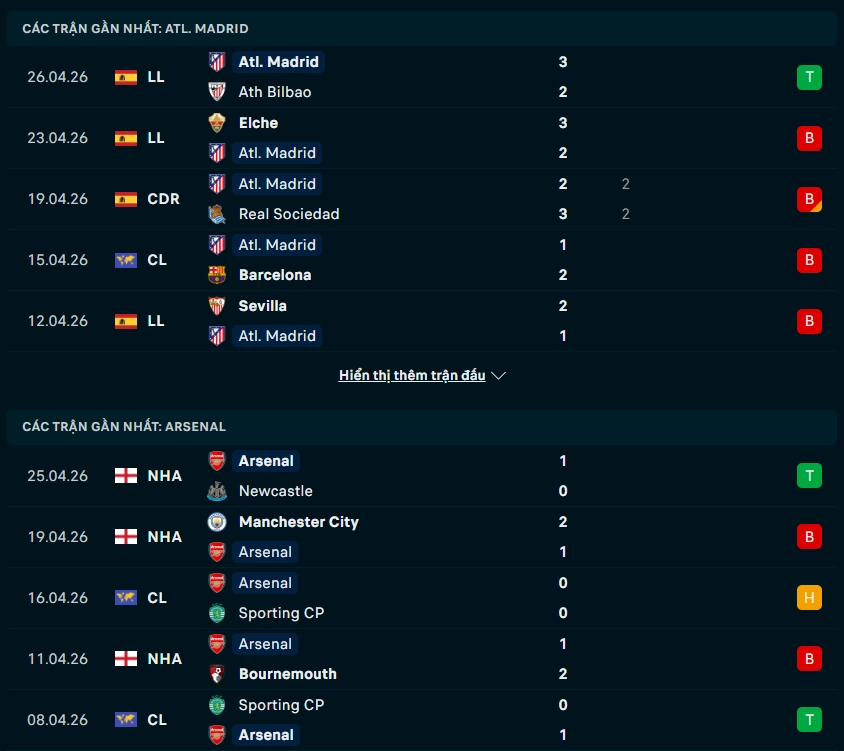Expand additional matches with the chevron arrow
The image size is (844, 751).
(x=498, y=376)
